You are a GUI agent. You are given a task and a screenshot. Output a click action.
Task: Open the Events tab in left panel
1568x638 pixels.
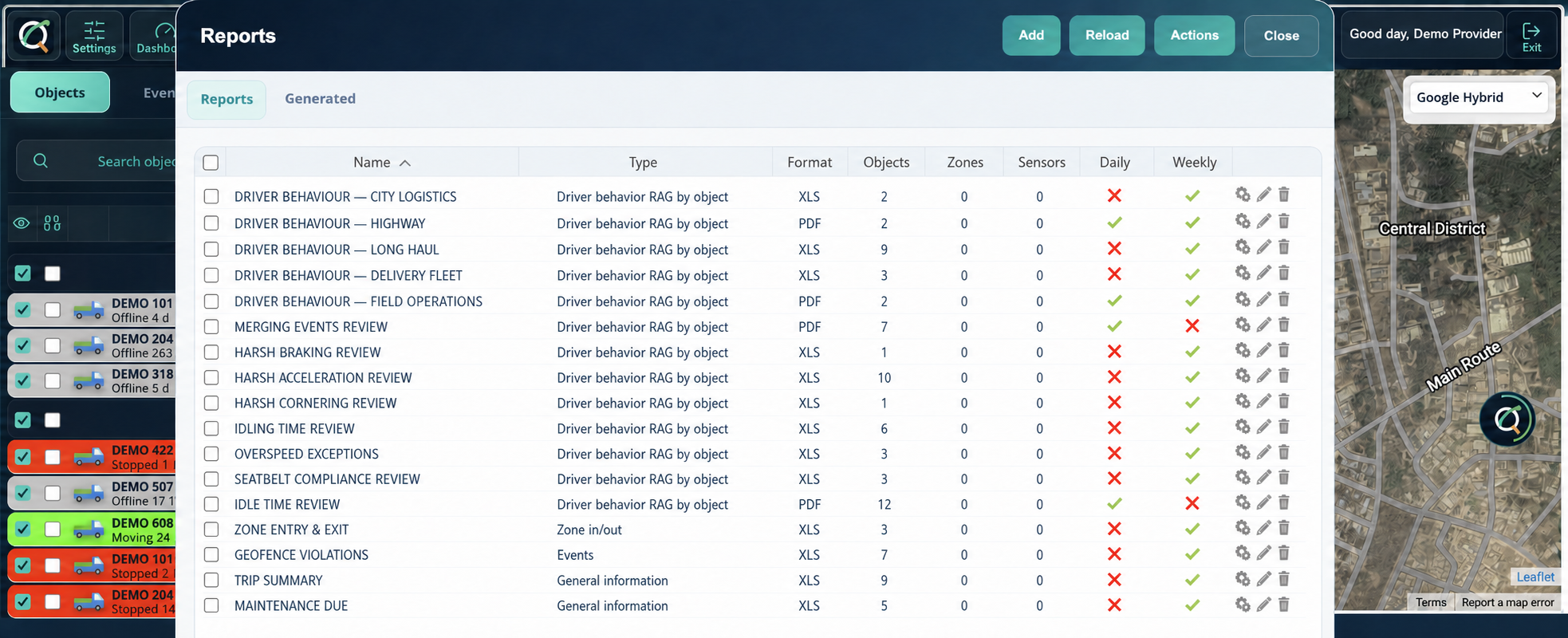click(159, 93)
